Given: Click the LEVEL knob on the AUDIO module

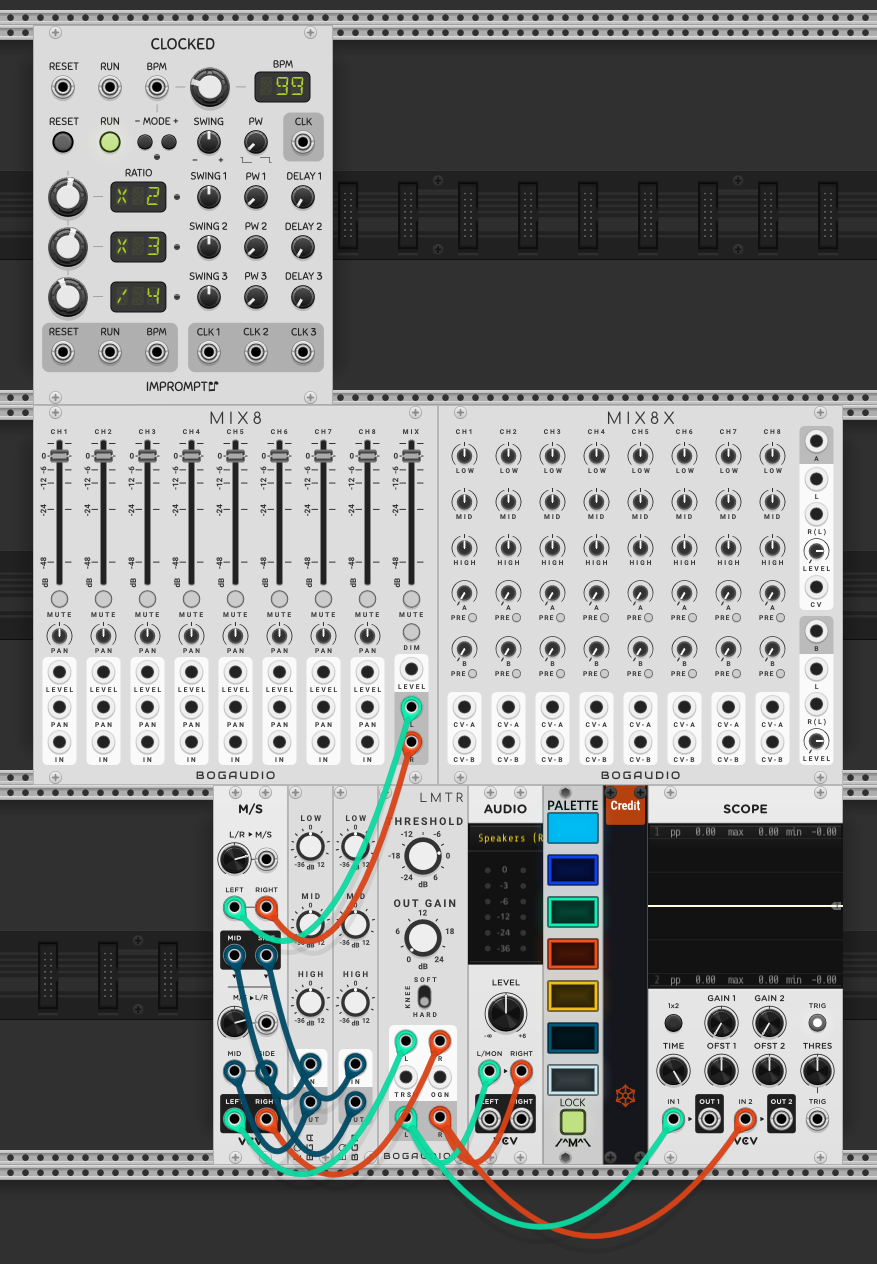Looking at the screenshot, I should coord(506,1013).
